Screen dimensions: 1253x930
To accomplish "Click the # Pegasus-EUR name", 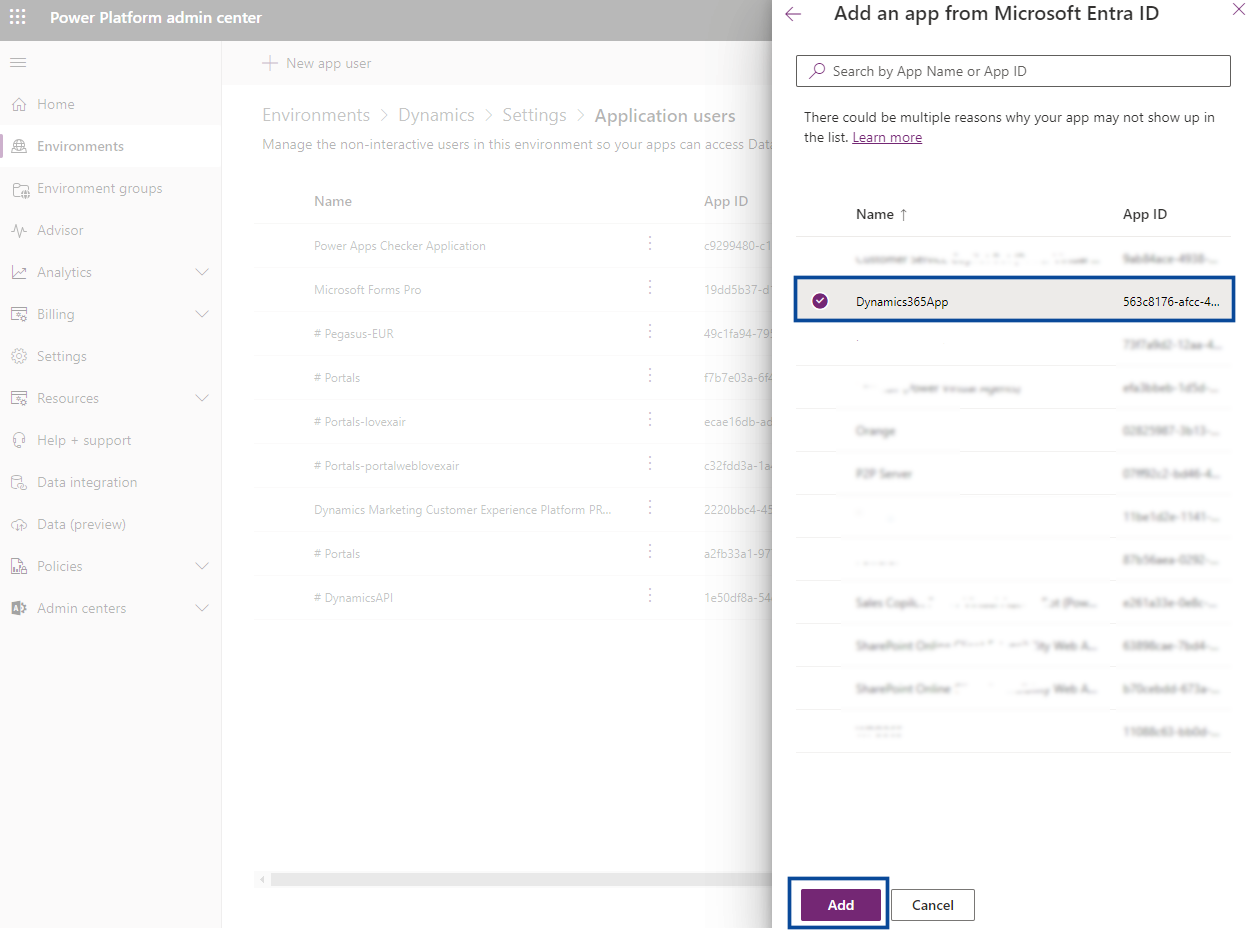I will [x=354, y=334].
